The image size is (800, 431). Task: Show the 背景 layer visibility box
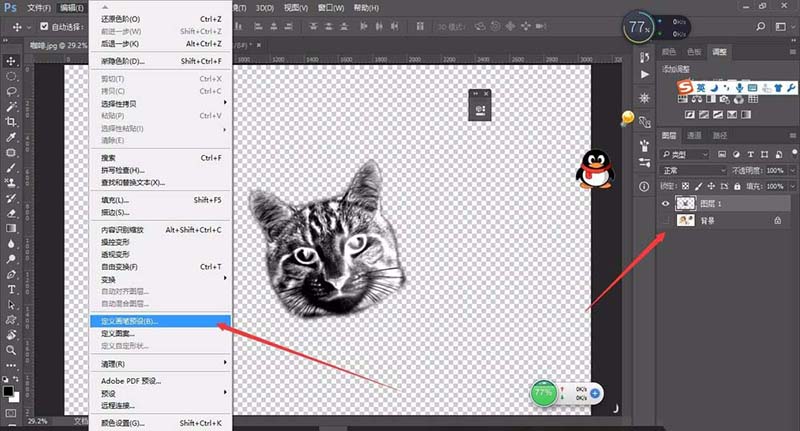click(x=665, y=220)
